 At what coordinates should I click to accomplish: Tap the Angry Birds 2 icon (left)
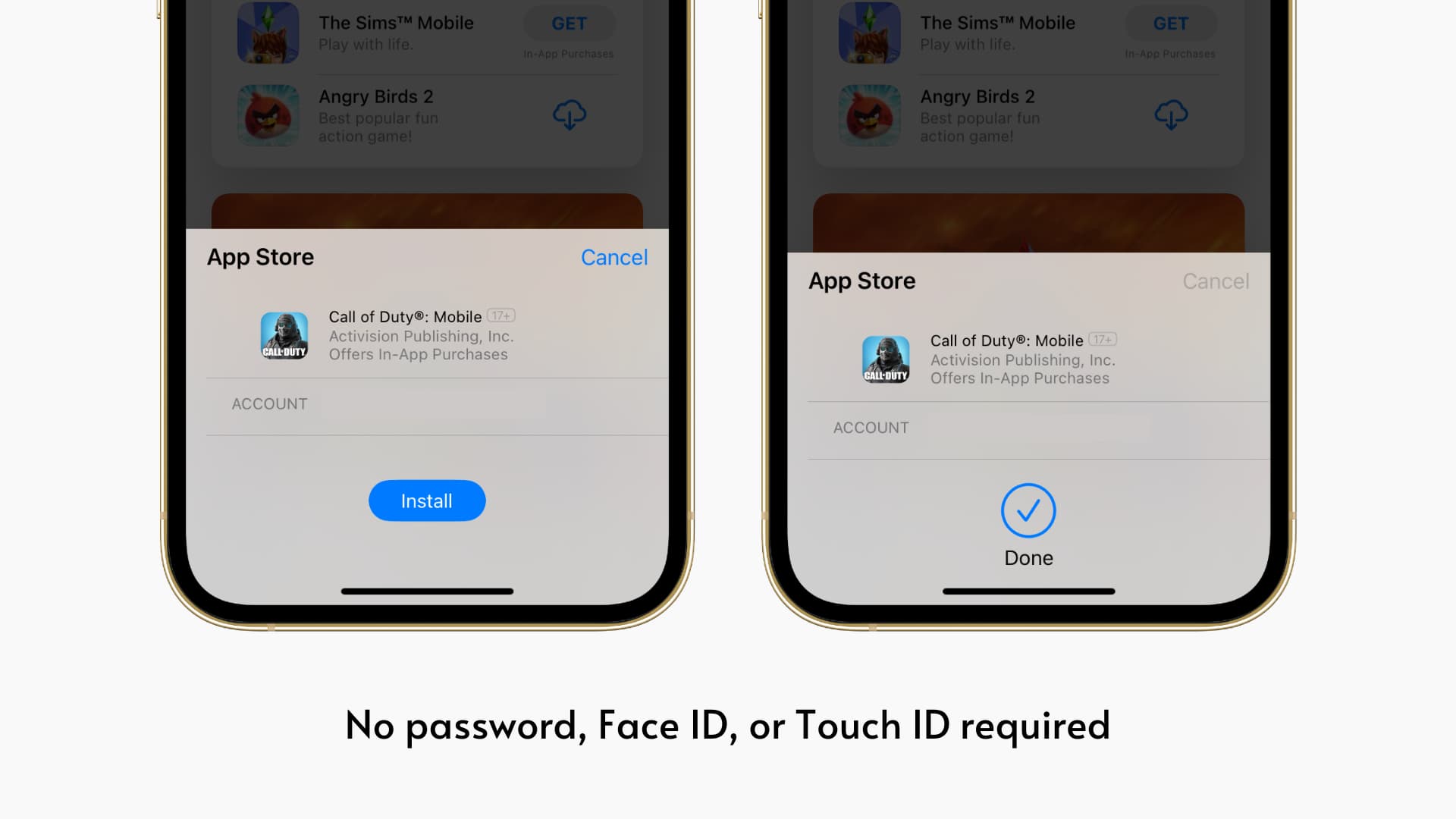pyautogui.click(x=267, y=114)
